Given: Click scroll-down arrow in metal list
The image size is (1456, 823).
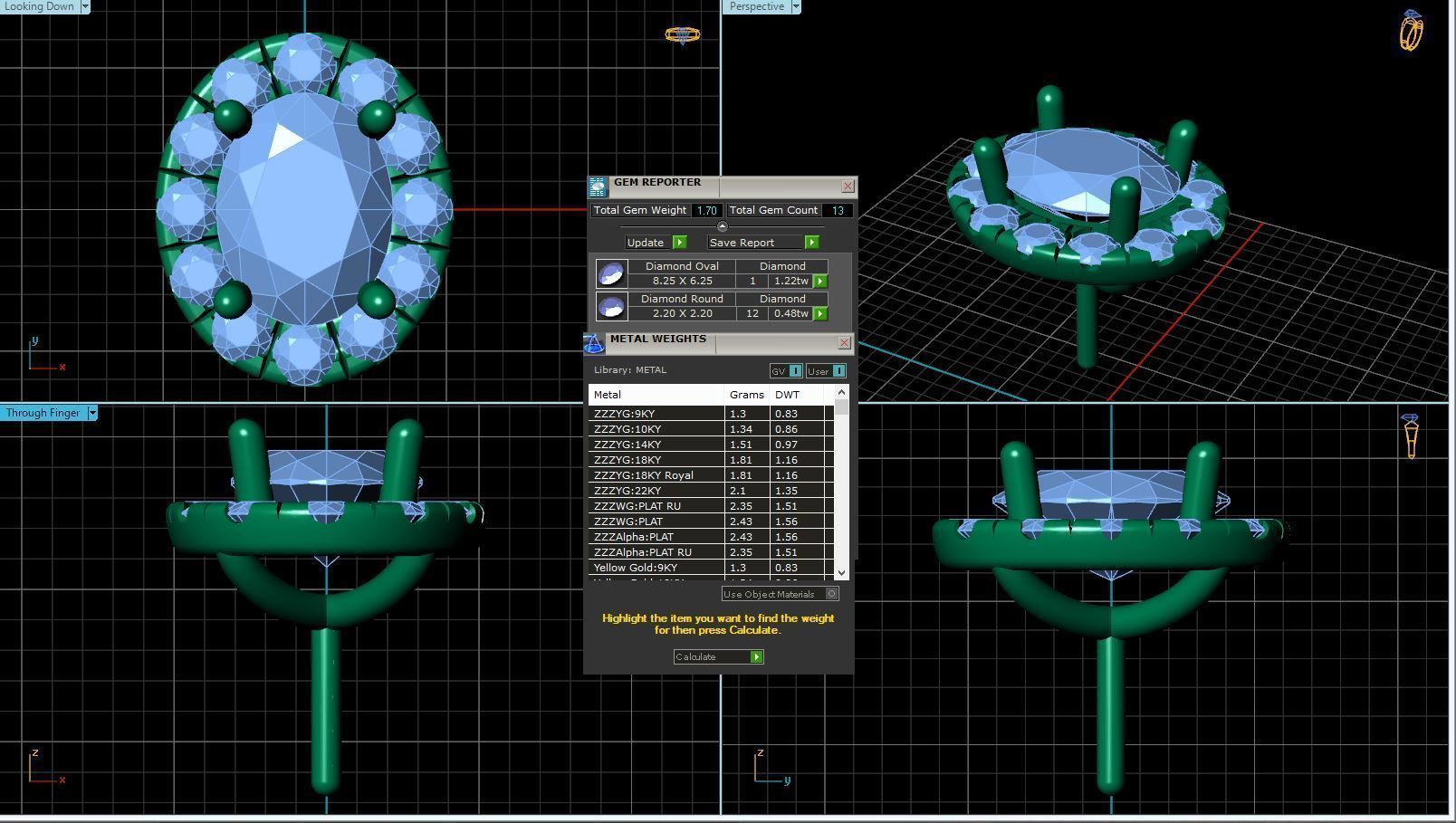Looking at the screenshot, I should click(842, 572).
